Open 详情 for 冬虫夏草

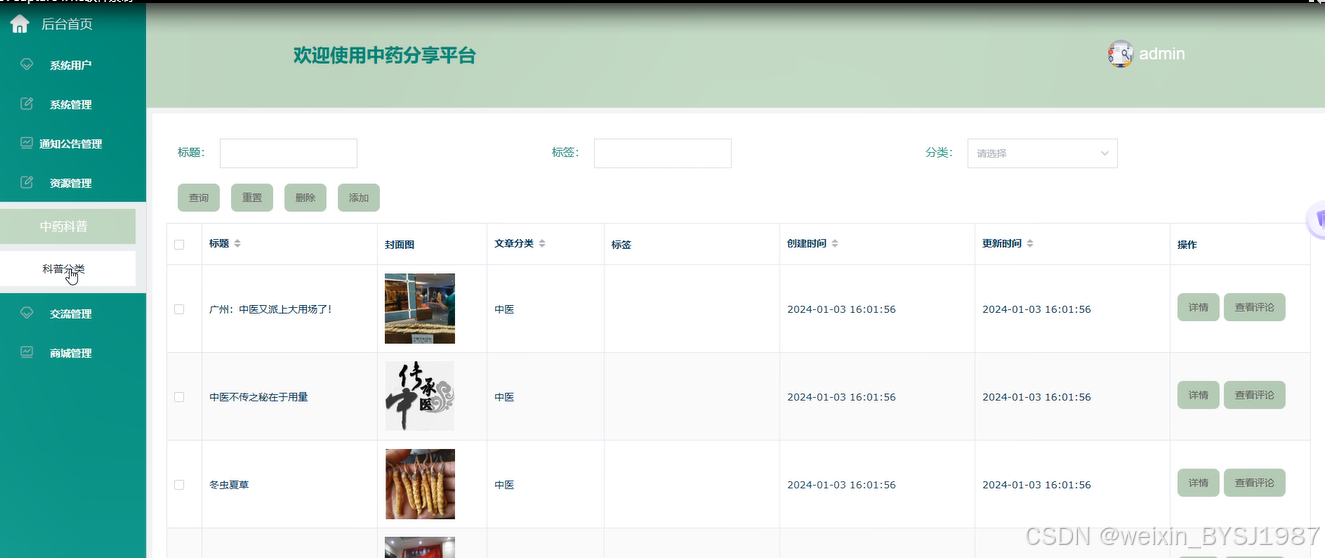pos(1198,483)
